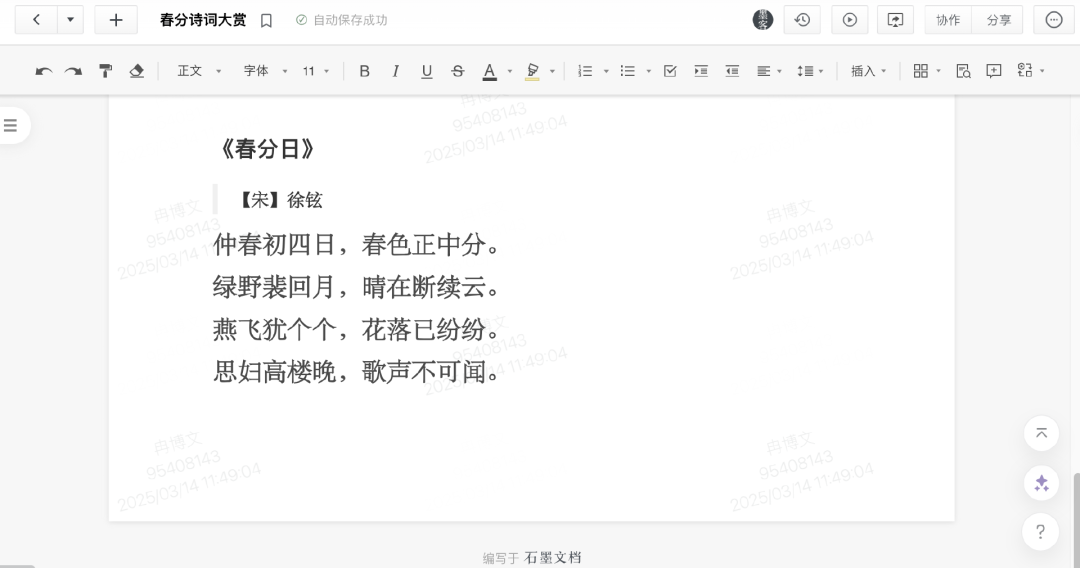Viewport: 1080px width, 568px height.
Task: Open the 字体 font family dropdown
Action: tap(265, 71)
